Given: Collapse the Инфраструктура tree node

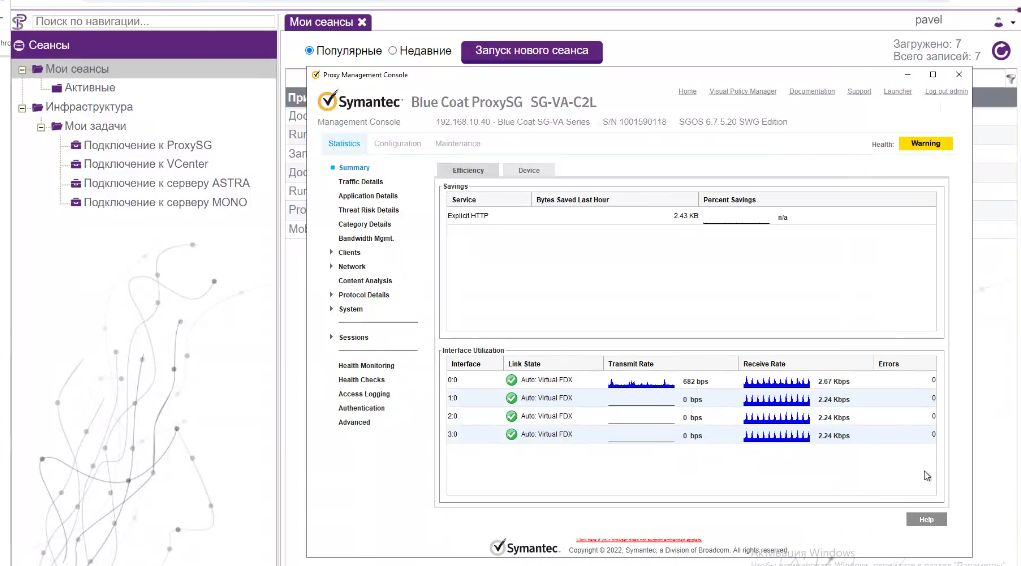Looking at the screenshot, I should tap(22, 107).
